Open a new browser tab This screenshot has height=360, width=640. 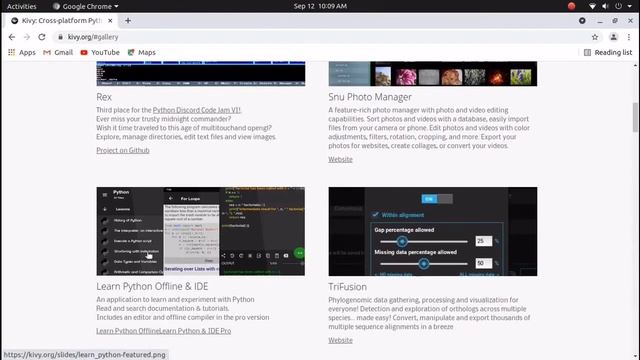click(x=128, y=20)
